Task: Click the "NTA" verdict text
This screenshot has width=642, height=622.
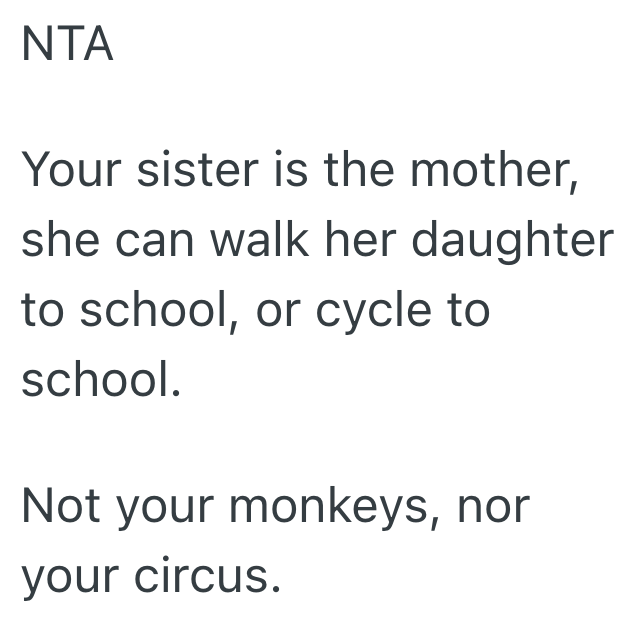Action: coord(67,46)
